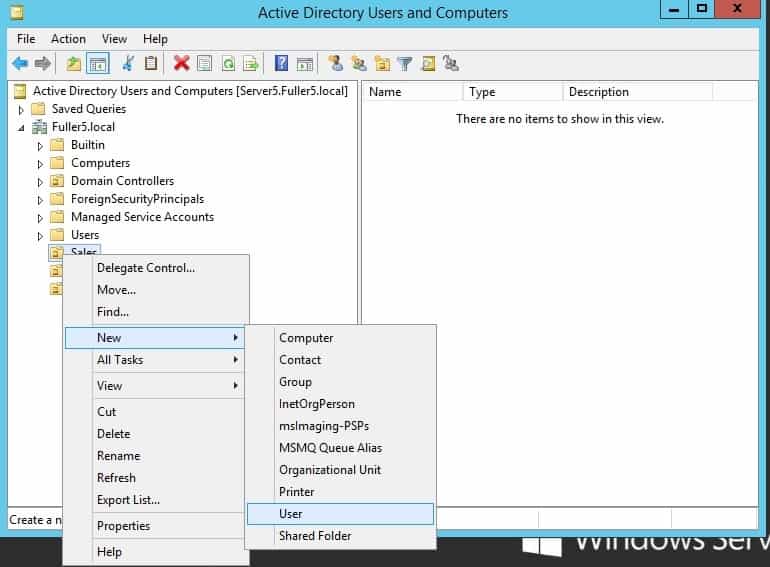Screen dimensions: 770x567
Task: Sort by the Type column header
Action: coord(513,92)
